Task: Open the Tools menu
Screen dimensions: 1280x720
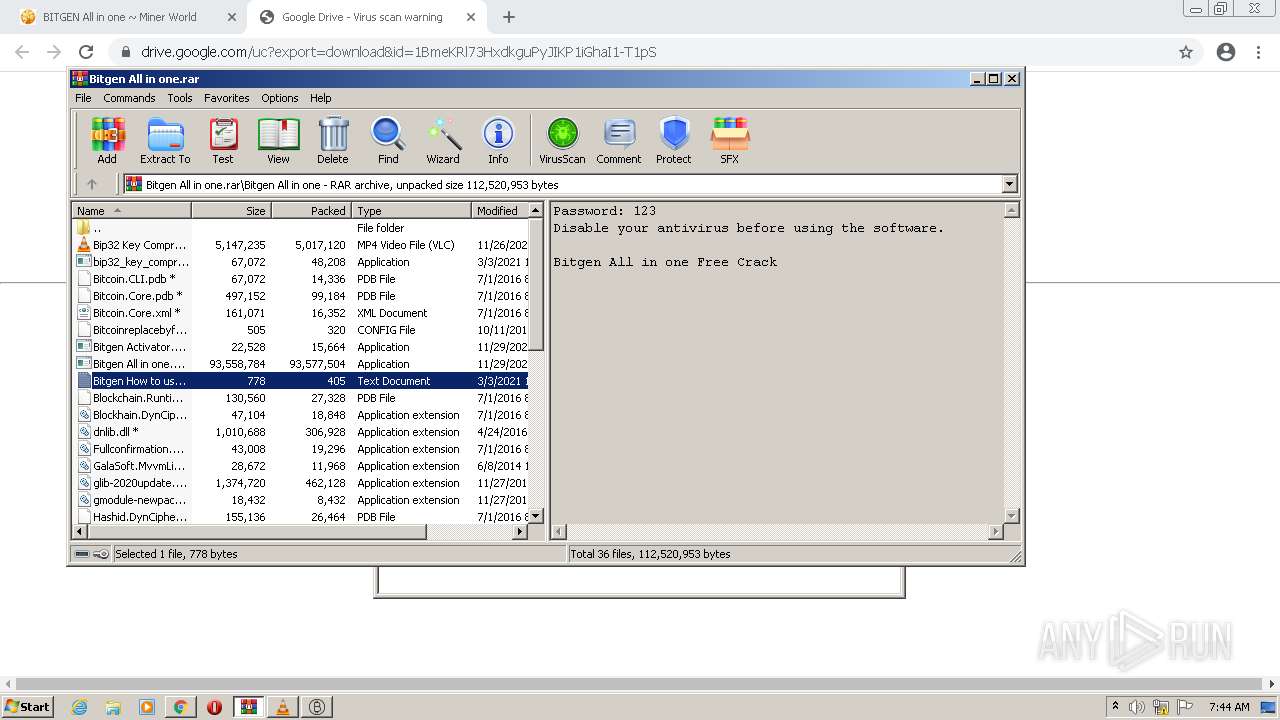Action: 180,98
